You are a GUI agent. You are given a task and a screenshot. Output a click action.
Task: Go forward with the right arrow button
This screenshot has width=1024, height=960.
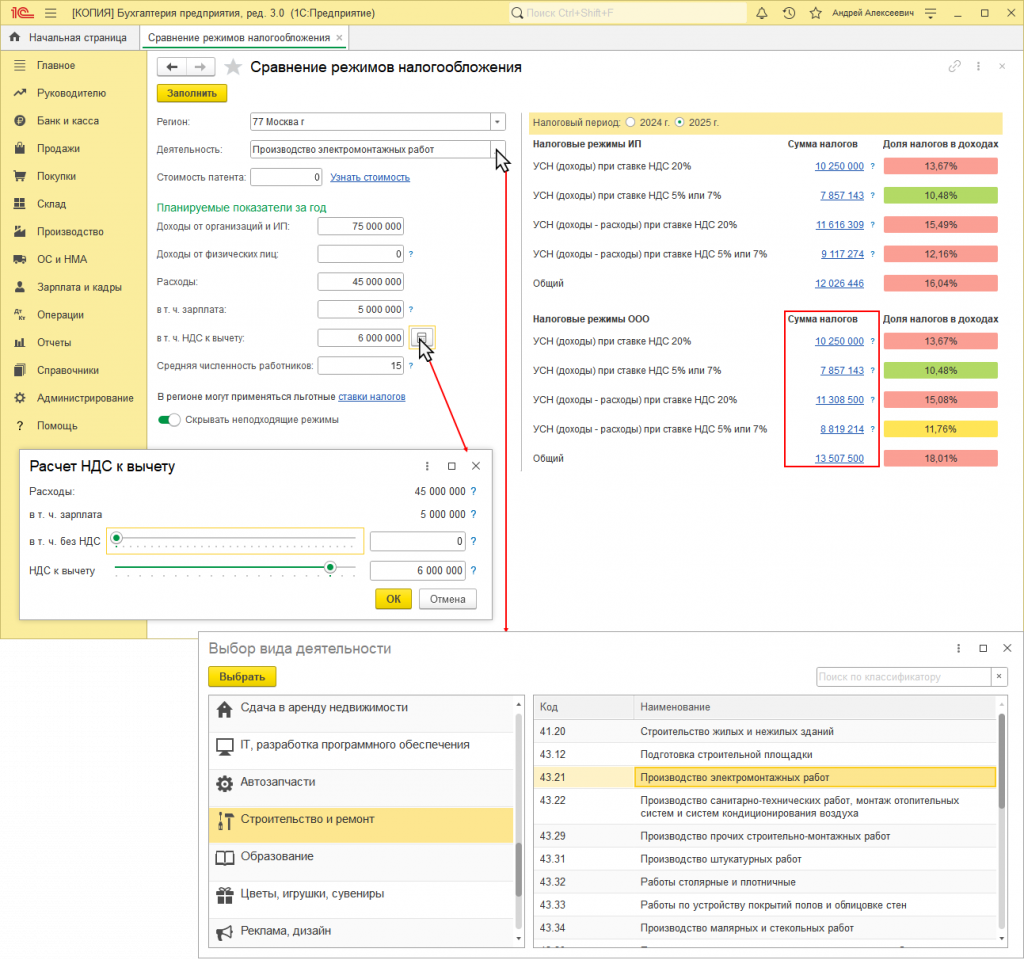point(200,67)
